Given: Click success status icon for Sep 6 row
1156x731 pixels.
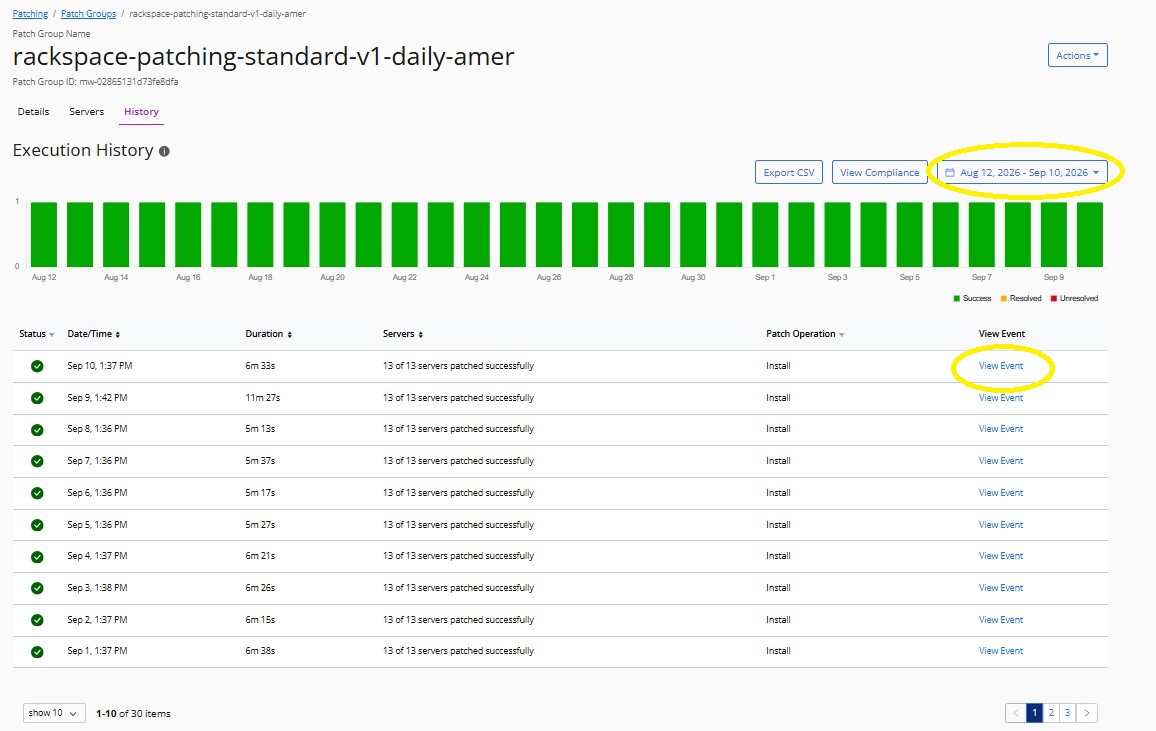Looking at the screenshot, I should click(37, 493).
